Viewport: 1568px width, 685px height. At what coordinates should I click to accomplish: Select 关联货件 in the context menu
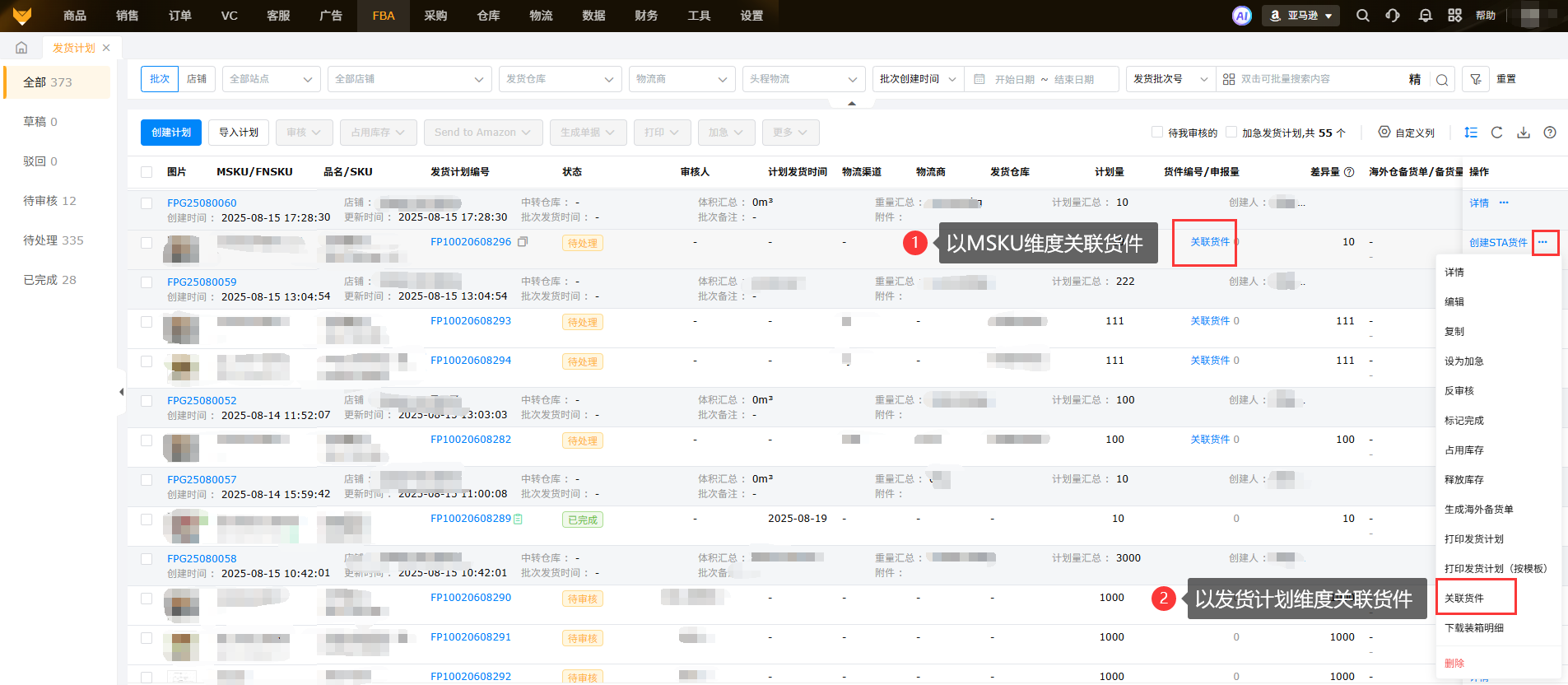[x=1464, y=599]
